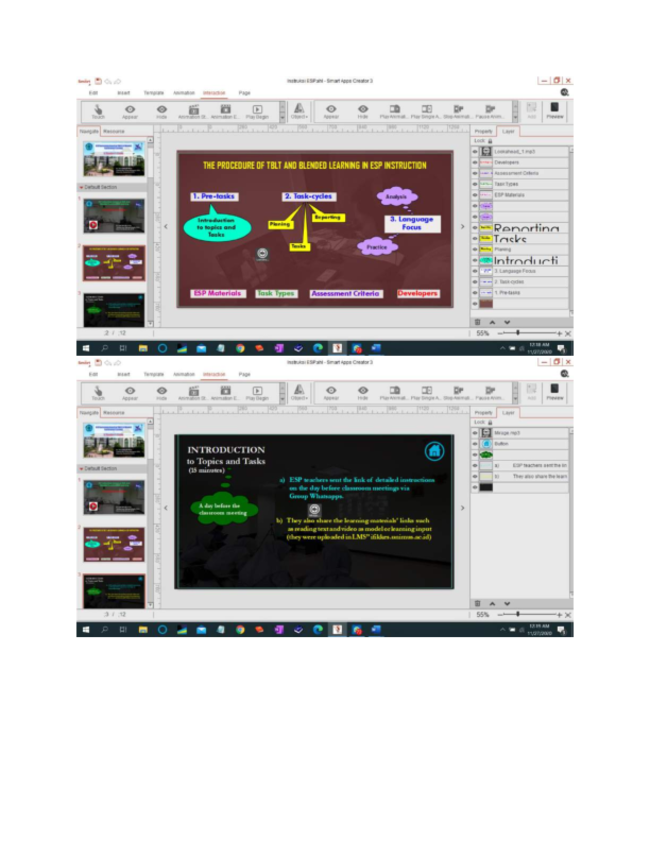Go to previous page with the upper canvas left chevron

166,226
